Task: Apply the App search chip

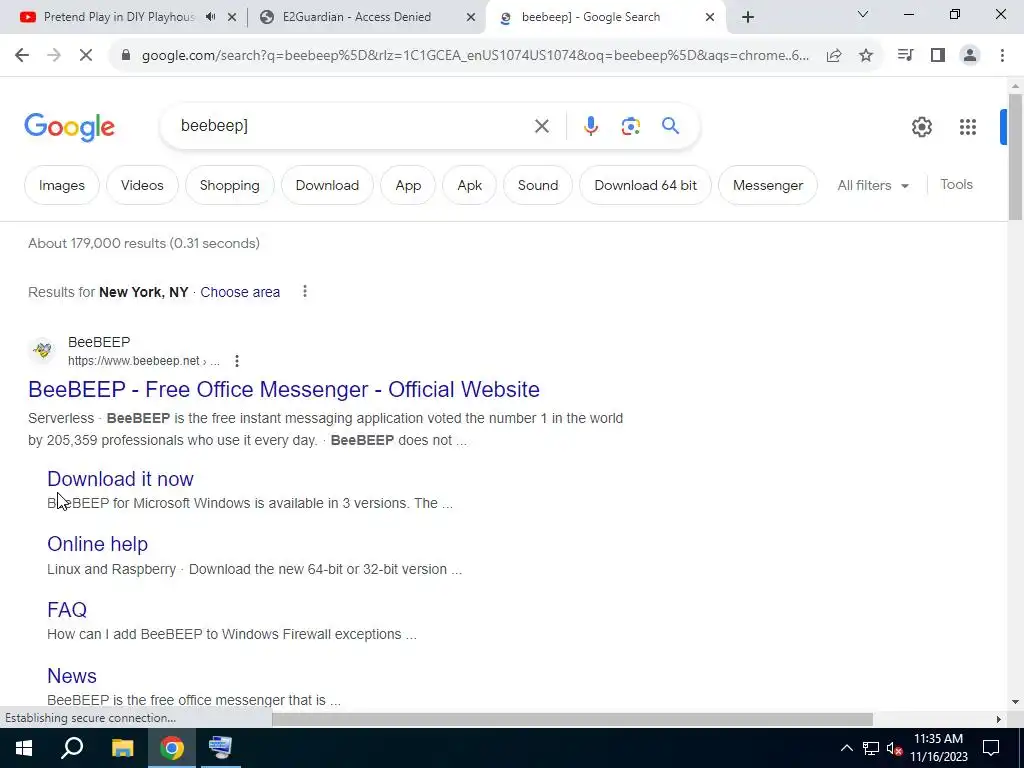Action: 408,185
